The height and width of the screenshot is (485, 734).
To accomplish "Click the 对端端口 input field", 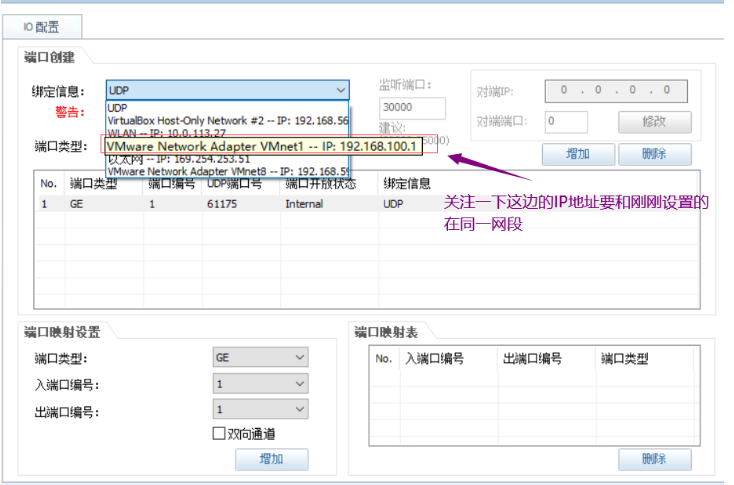I will pyautogui.click(x=566, y=122).
